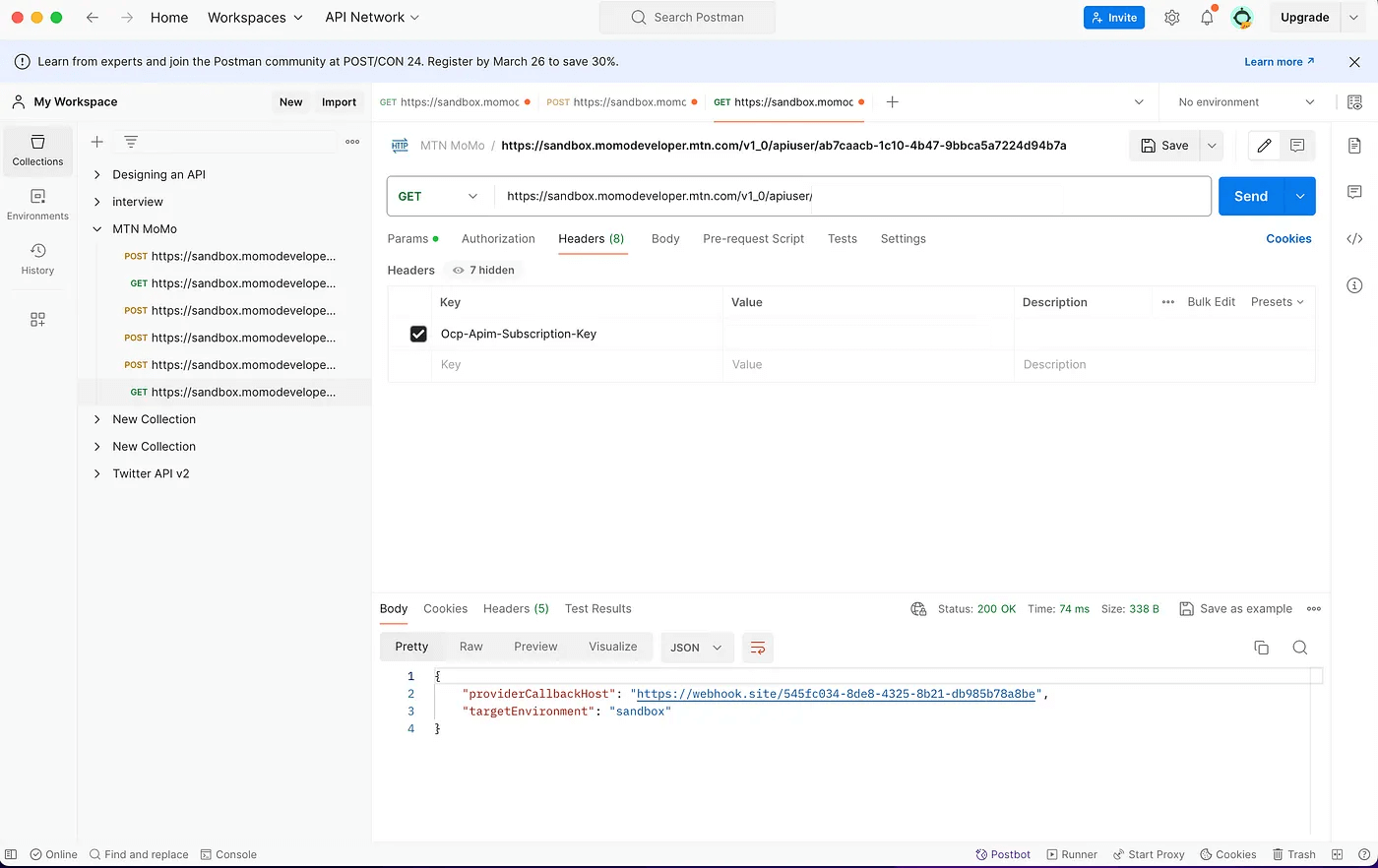Open the configure workspace sidebar icon

pos(37,320)
